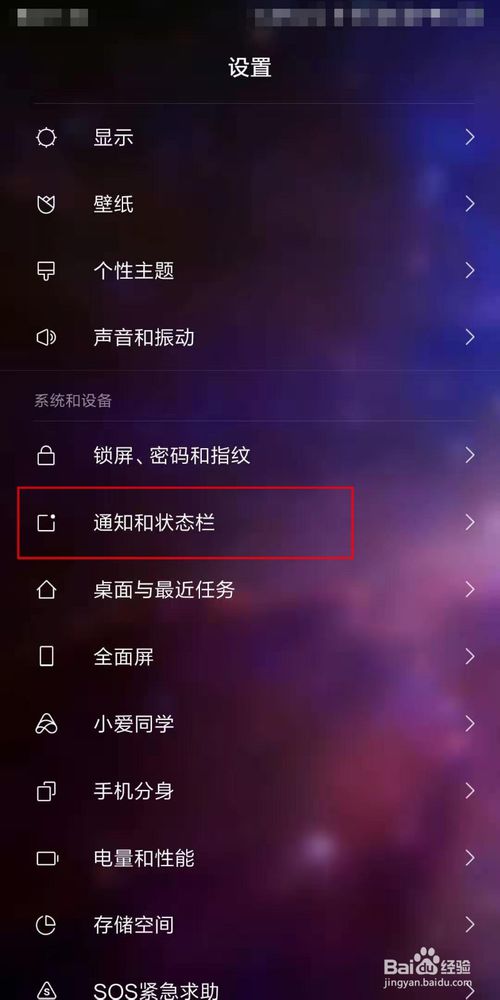Screen dimensions: 500x1000
Task: Open the SOS紧急求助 entry
Action: click(250, 987)
